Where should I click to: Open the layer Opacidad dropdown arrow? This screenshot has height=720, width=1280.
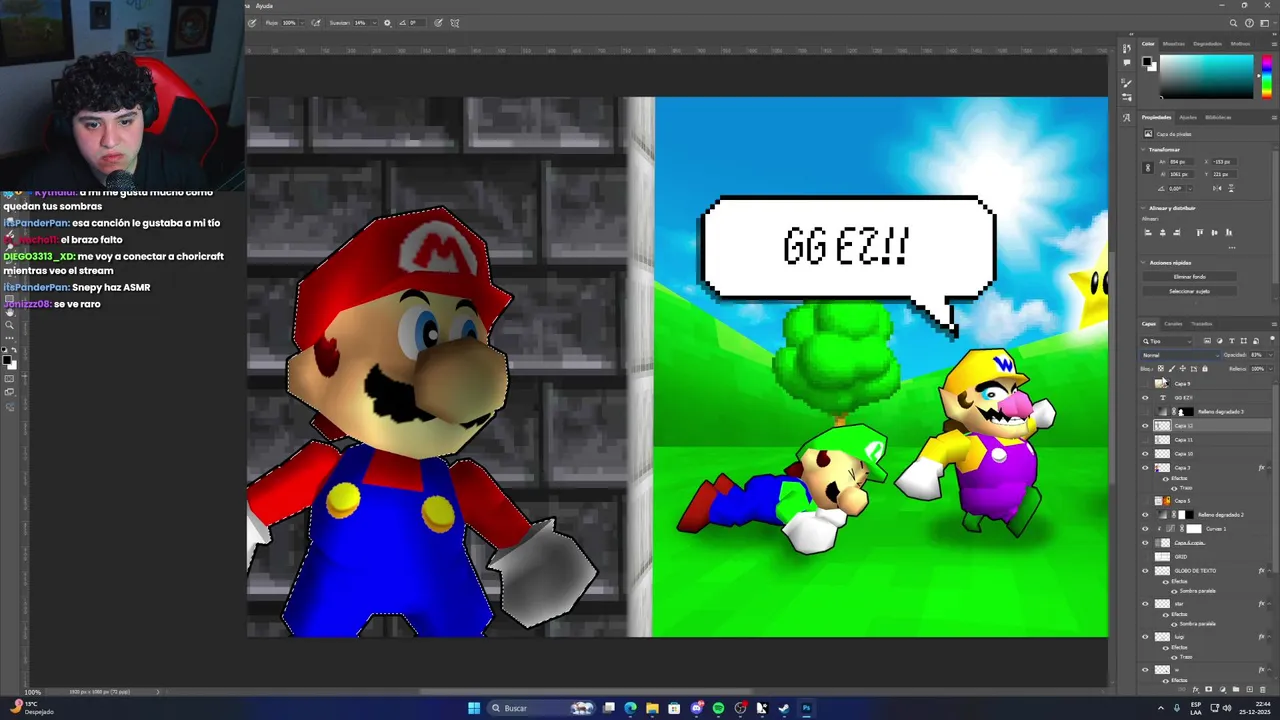pos(1270,355)
